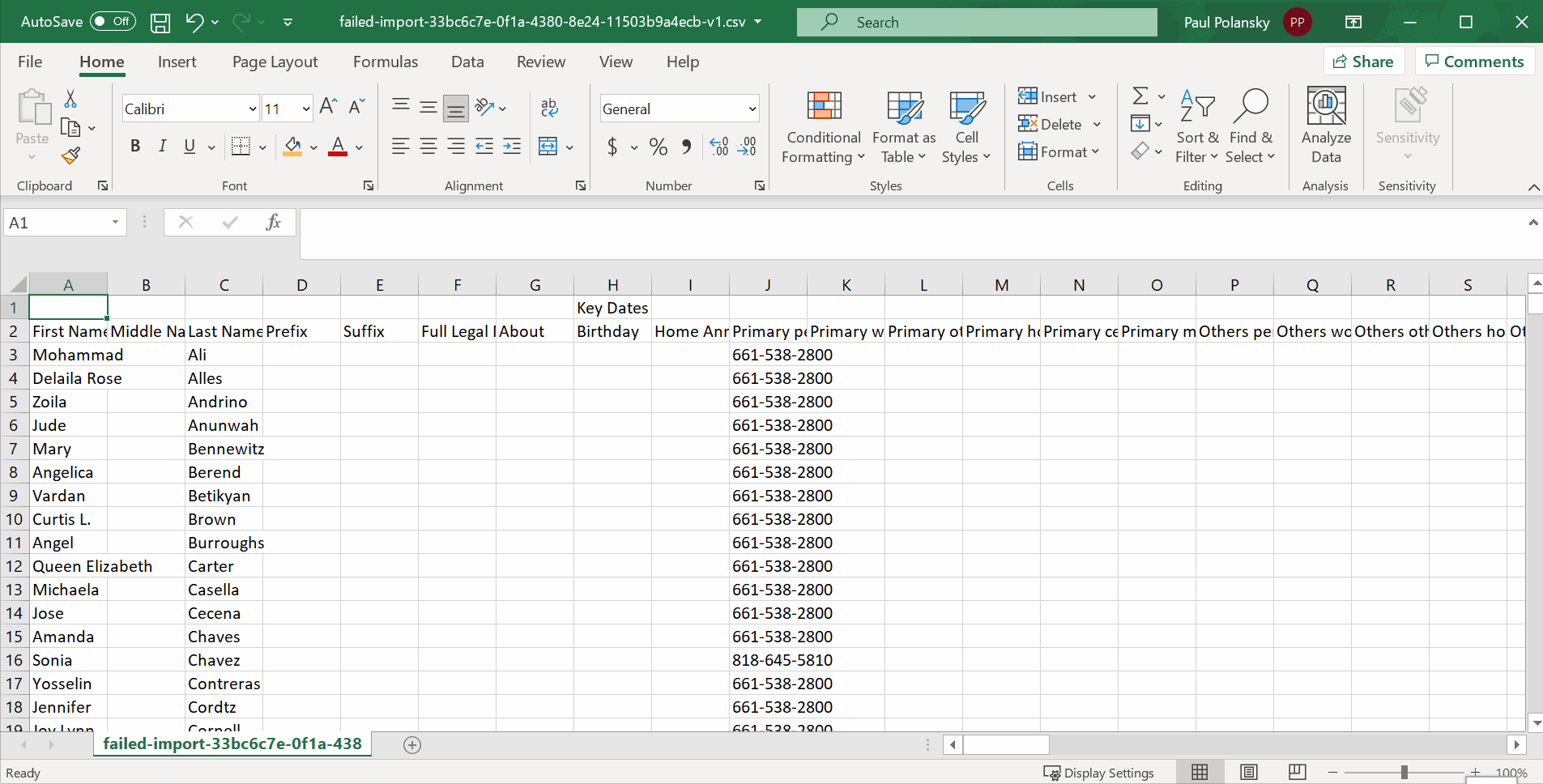Click the Merge & Center icon
This screenshot has width=1543, height=784.
coord(548,147)
